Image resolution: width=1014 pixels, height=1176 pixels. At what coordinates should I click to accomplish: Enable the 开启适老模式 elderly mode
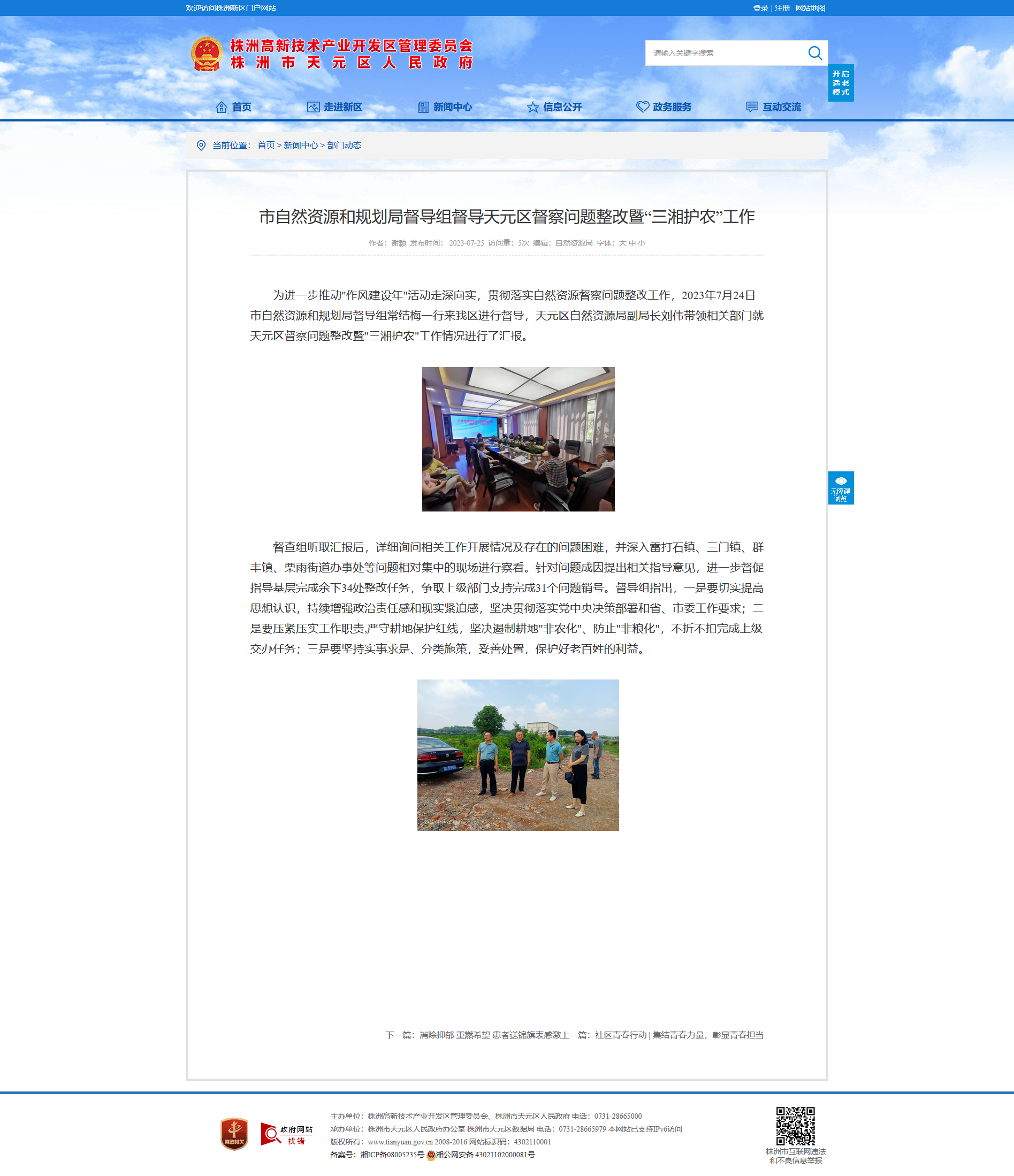[x=841, y=83]
